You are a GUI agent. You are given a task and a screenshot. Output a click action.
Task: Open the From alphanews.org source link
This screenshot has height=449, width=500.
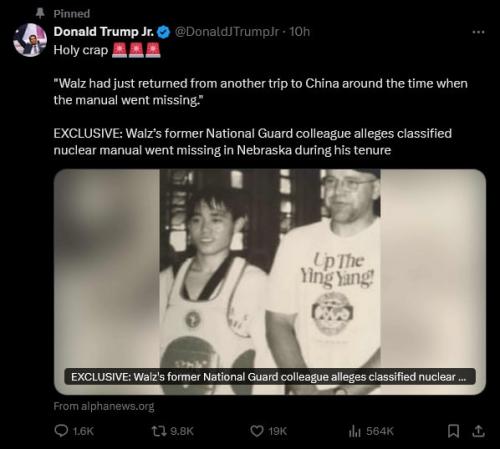click(x=104, y=406)
